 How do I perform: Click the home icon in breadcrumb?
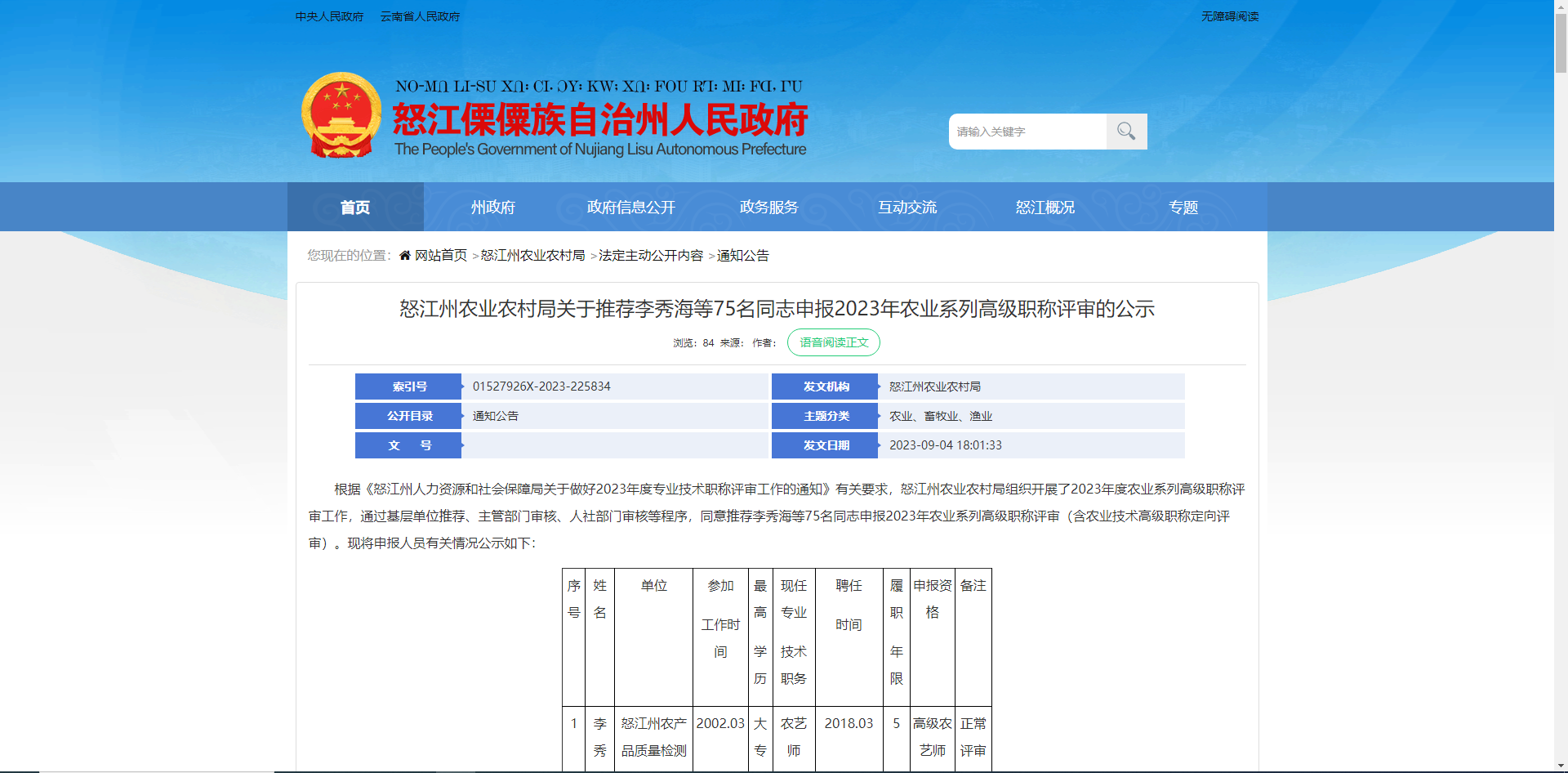point(404,256)
